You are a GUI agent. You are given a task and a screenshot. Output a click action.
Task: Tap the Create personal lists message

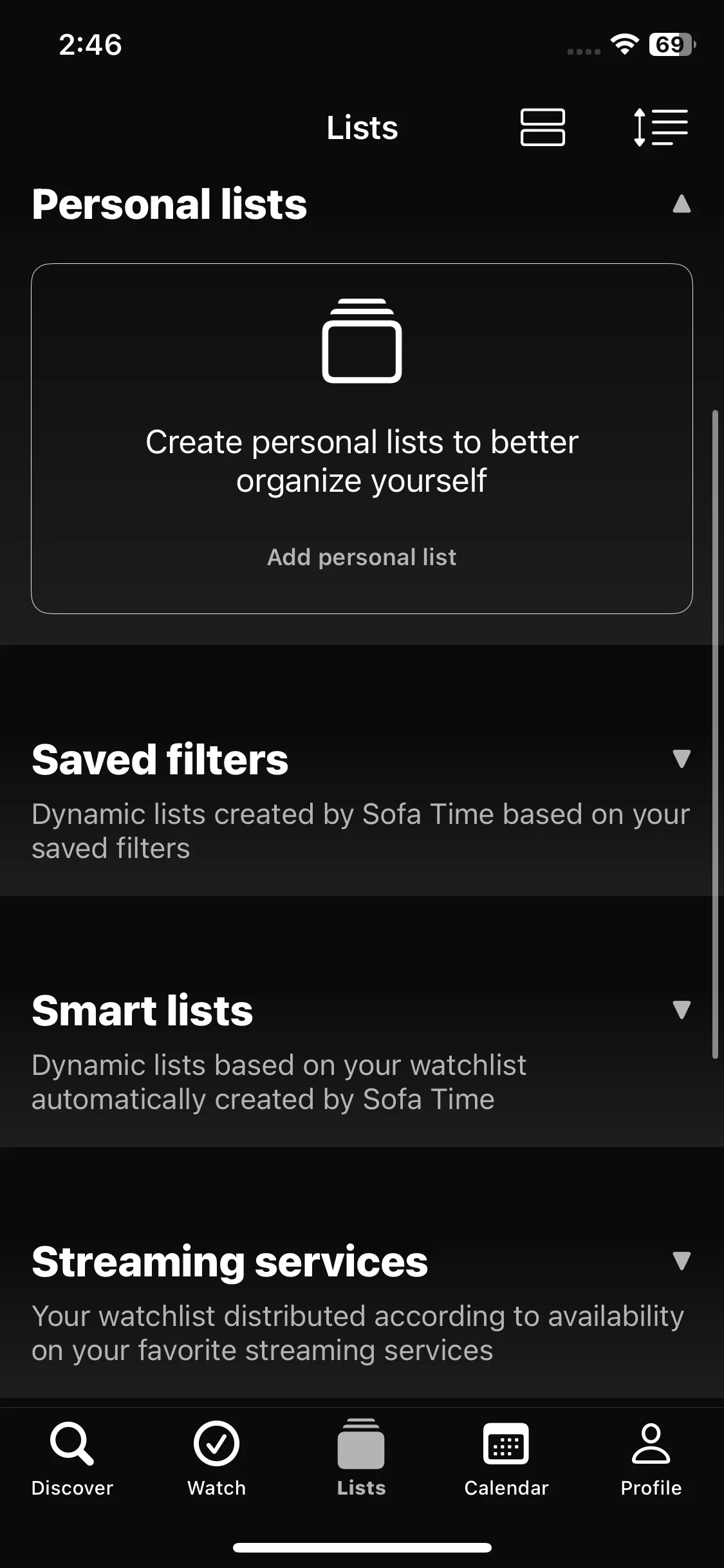[362, 461]
